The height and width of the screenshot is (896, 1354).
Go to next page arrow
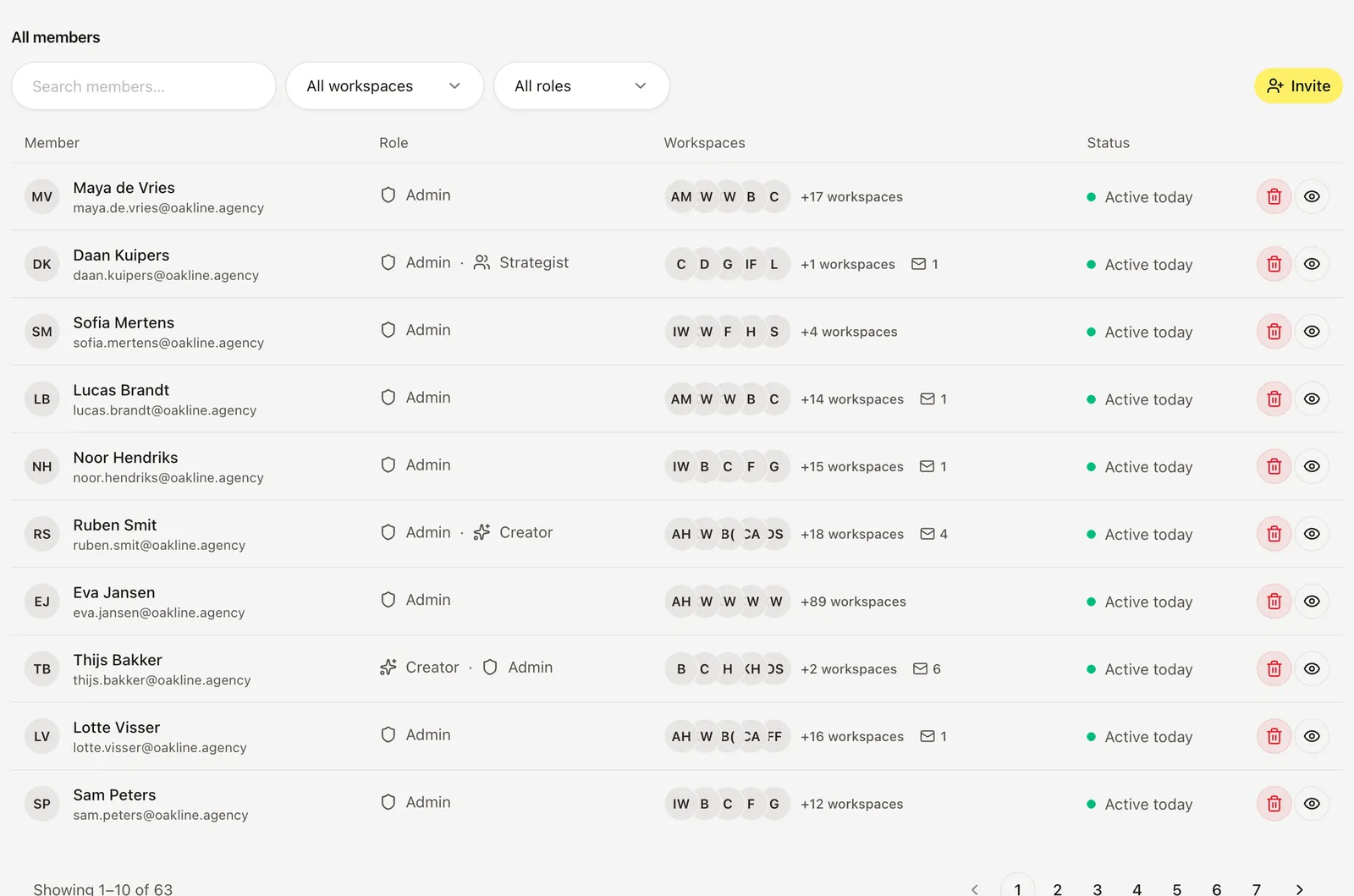pyautogui.click(x=1300, y=889)
